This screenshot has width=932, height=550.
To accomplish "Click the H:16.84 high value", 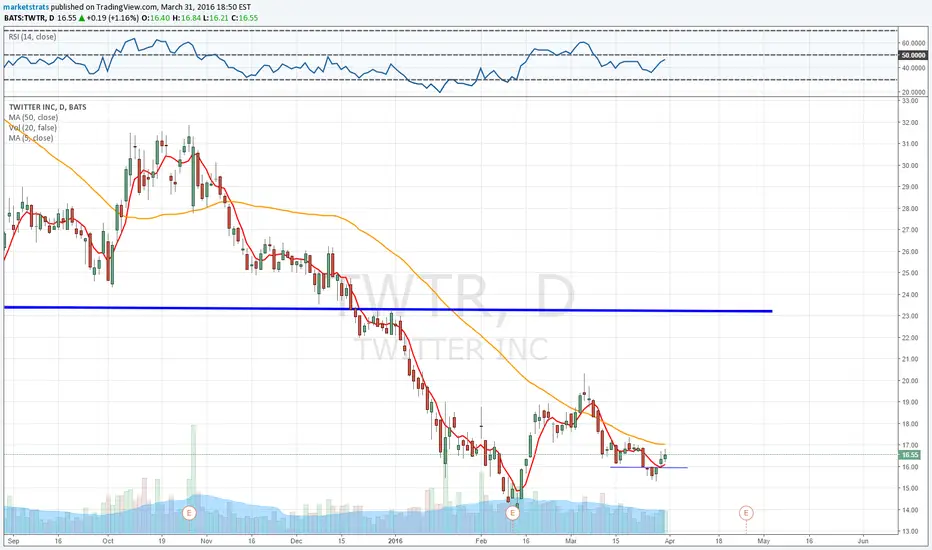I will tap(186, 18).
